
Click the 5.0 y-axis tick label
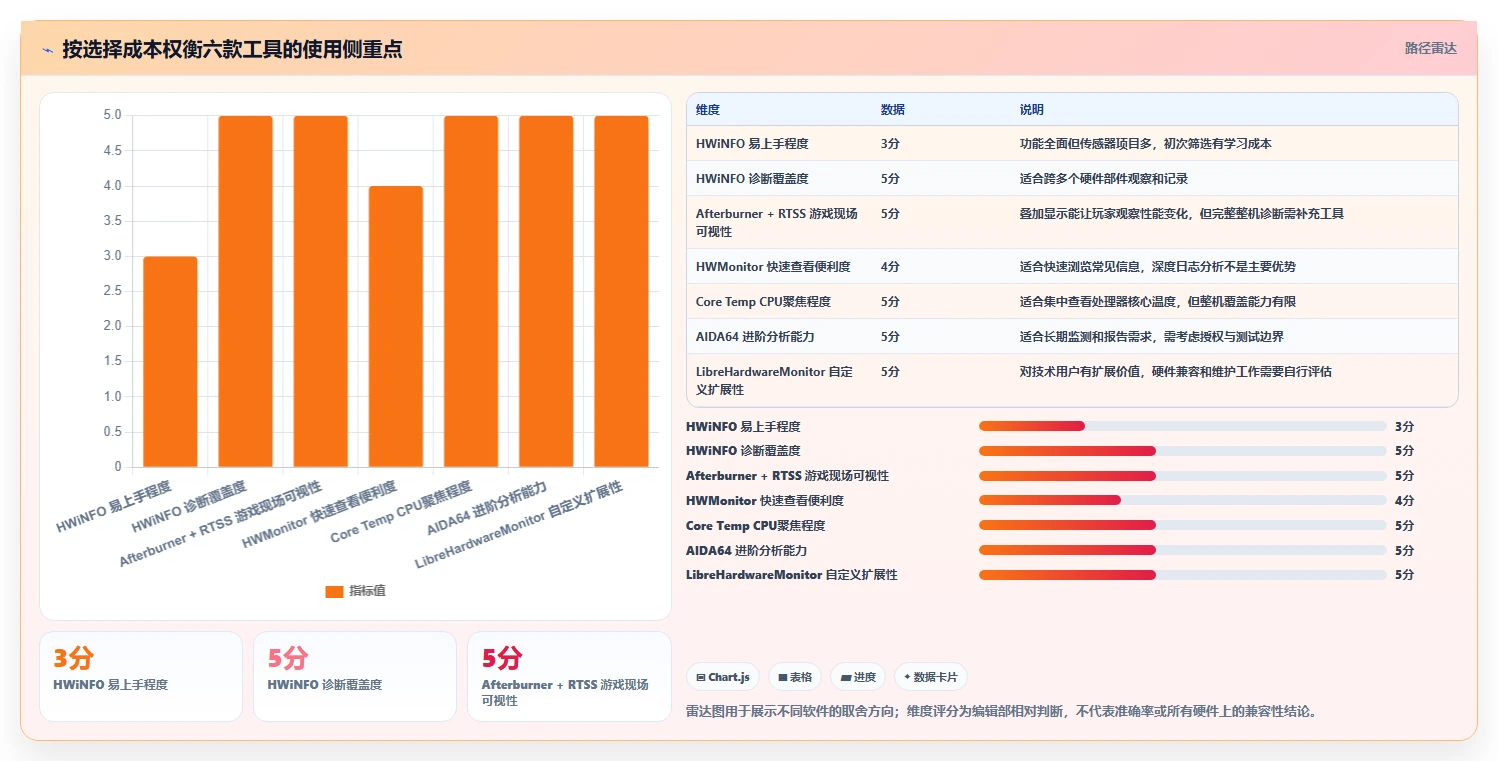pos(113,115)
